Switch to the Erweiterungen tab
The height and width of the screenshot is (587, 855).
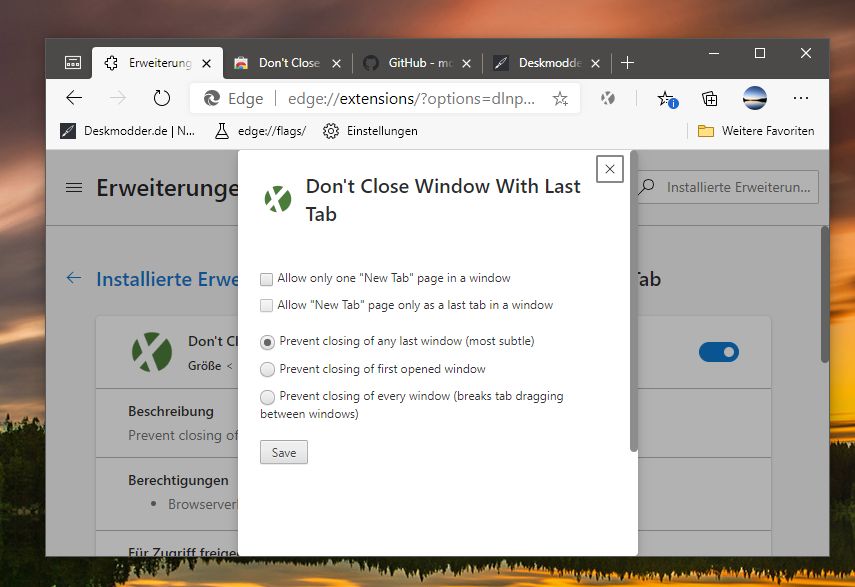[x=157, y=63]
